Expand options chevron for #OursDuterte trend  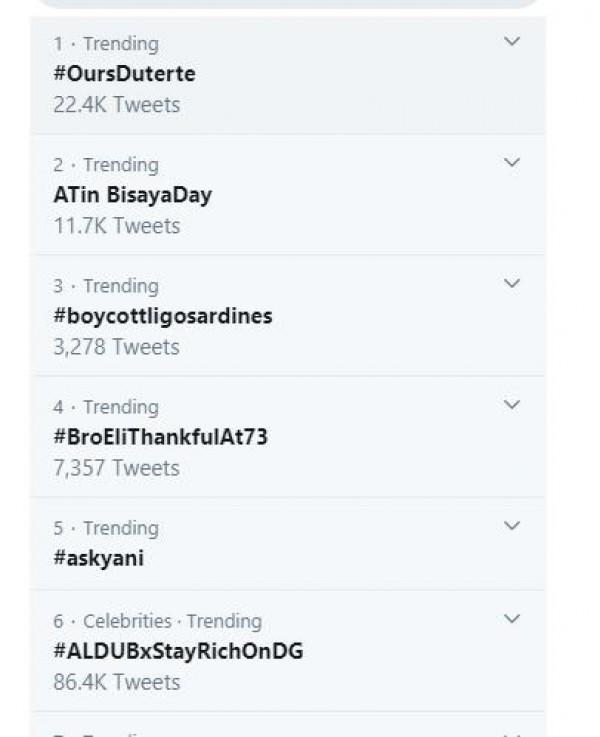[x=512, y=42]
